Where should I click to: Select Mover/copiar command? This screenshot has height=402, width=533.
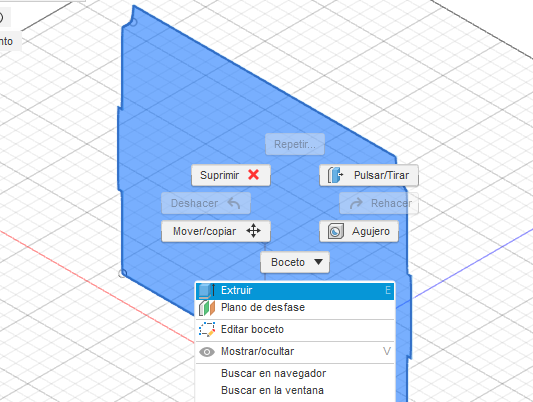coord(216,231)
